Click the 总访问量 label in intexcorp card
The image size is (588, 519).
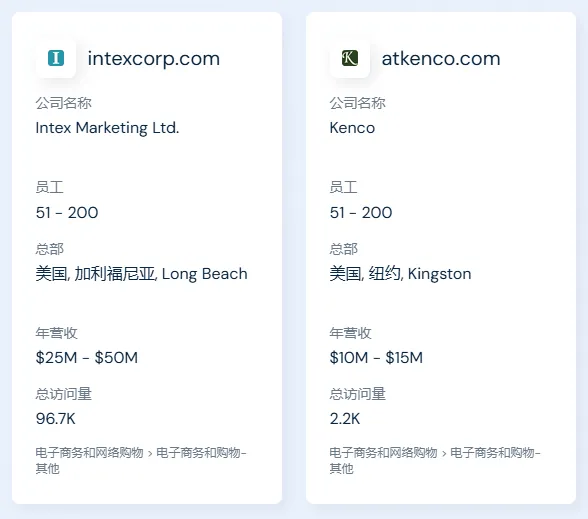(x=63, y=394)
